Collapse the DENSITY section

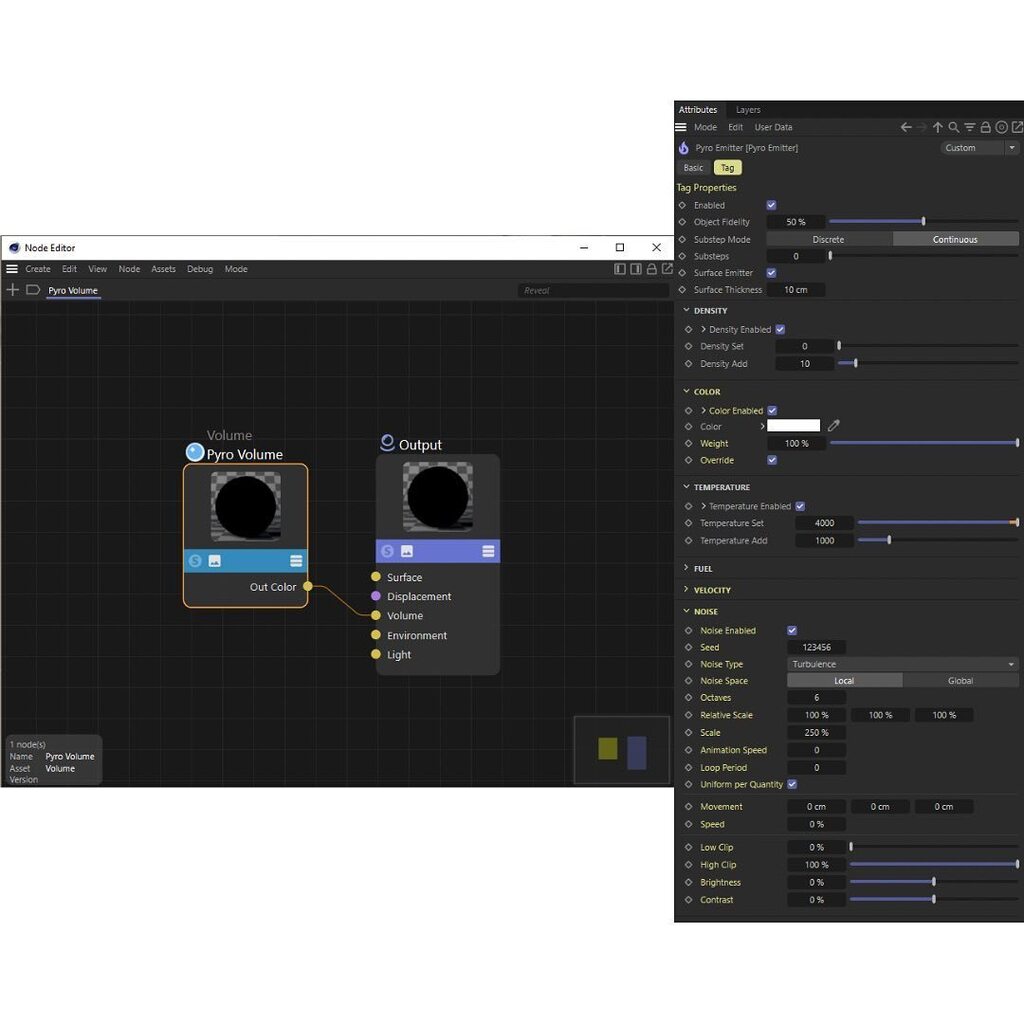tap(686, 310)
